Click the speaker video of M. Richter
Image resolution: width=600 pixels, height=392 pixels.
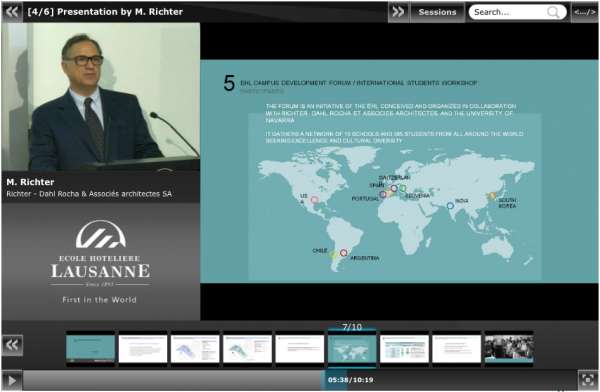point(101,96)
